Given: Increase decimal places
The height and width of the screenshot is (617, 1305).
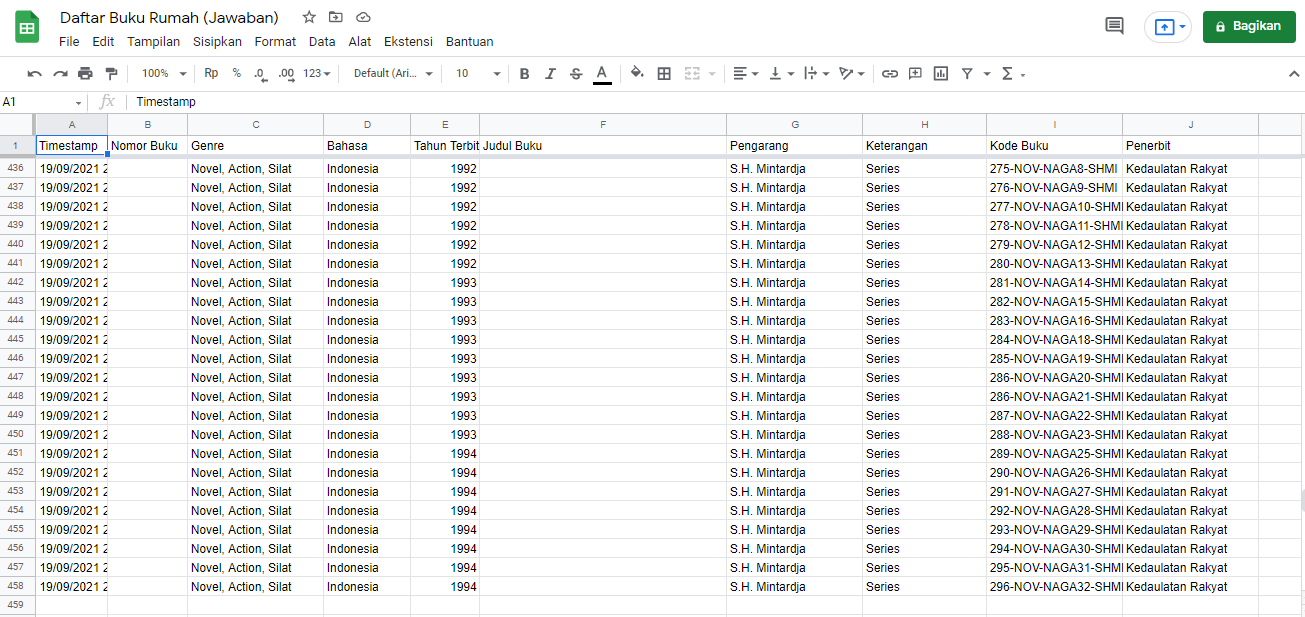Looking at the screenshot, I should point(286,74).
